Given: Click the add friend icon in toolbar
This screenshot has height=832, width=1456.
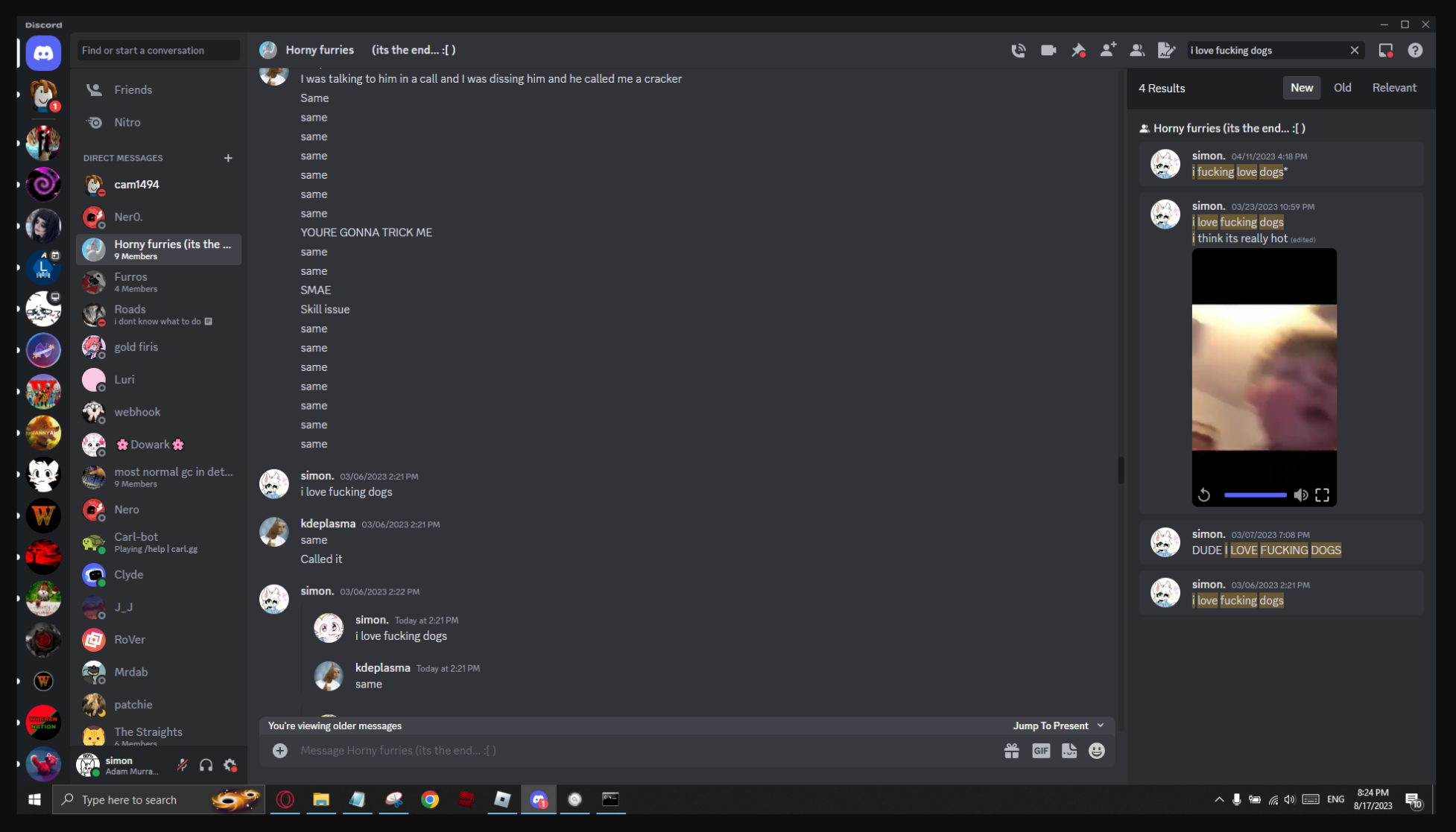Looking at the screenshot, I should (1109, 49).
